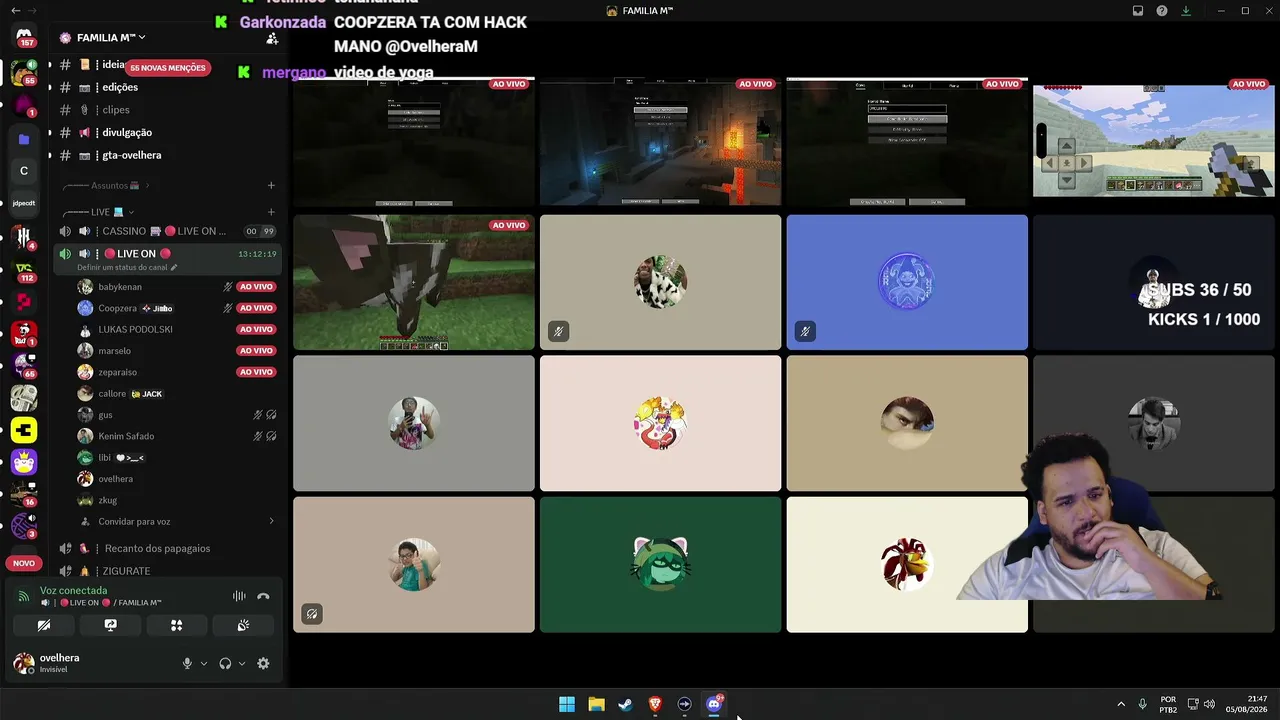Open Brave browser from the taskbar
This screenshot has width=1280, height=720.
click(x=655, y=704)
